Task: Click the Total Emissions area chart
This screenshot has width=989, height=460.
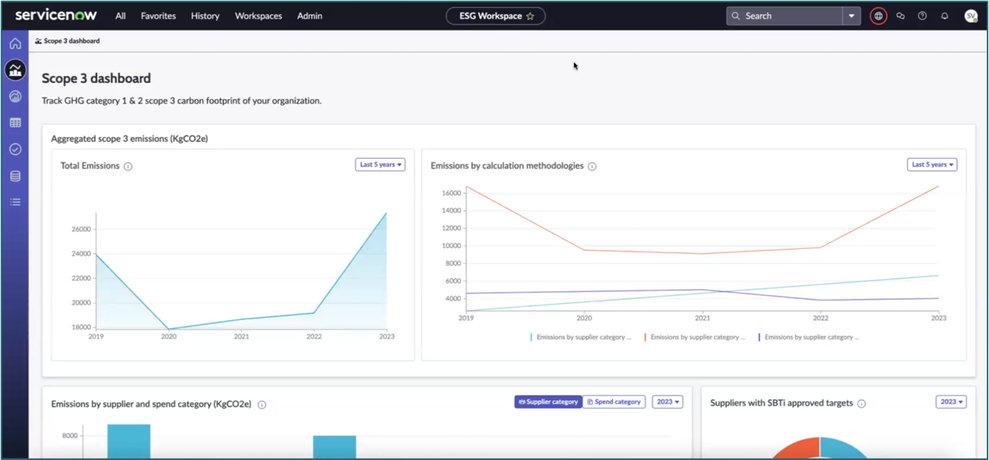Action: (x=242, y=271)
